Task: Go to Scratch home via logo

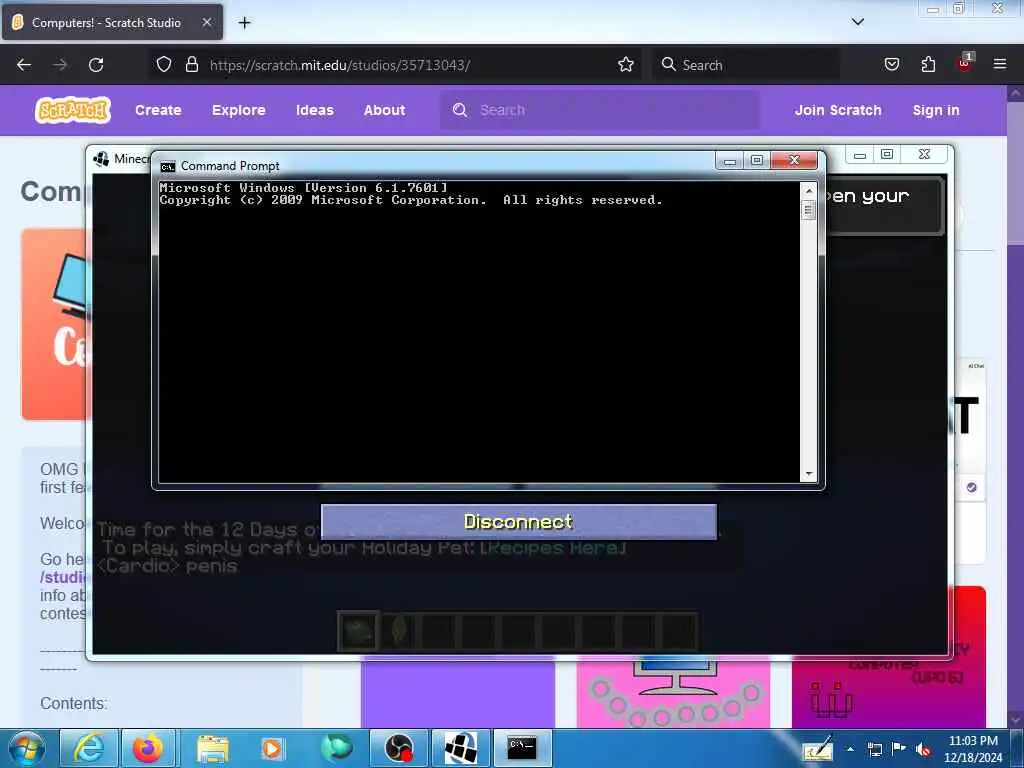Action: click(72, 110)
